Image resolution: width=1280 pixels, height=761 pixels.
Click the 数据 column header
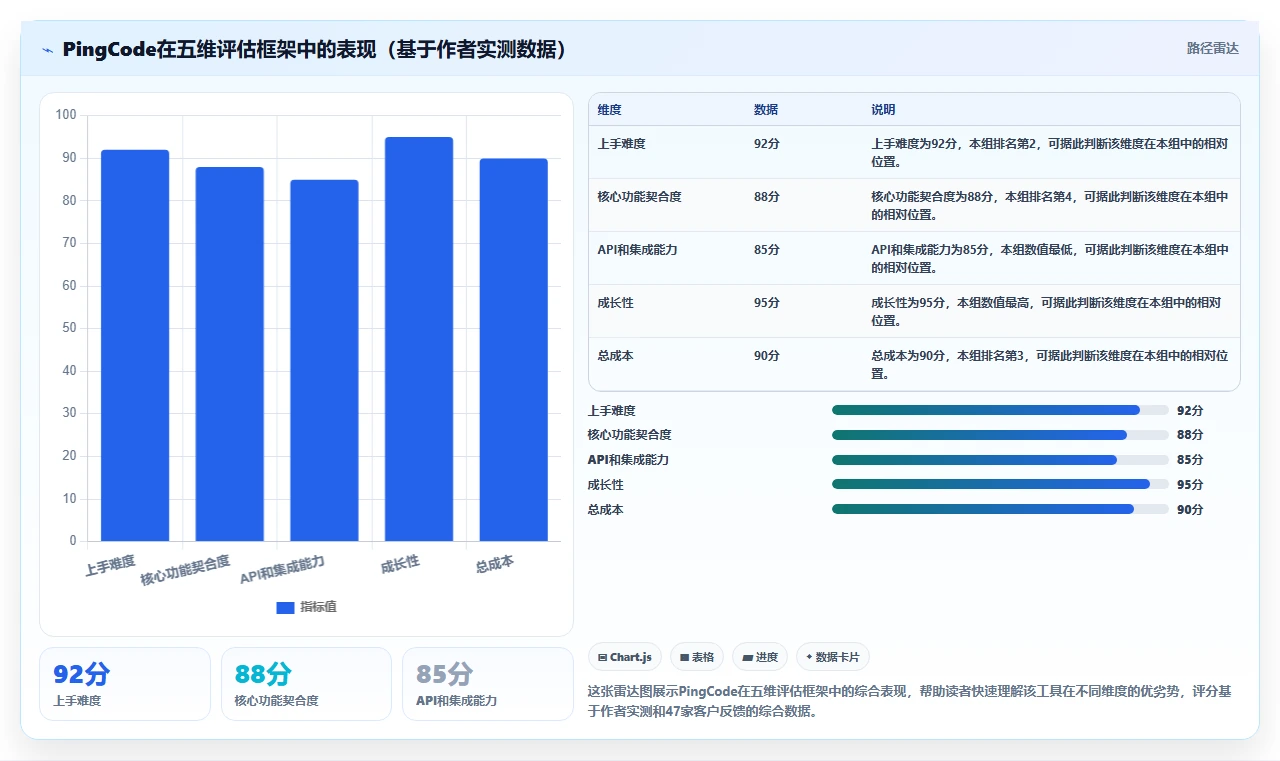766,110
